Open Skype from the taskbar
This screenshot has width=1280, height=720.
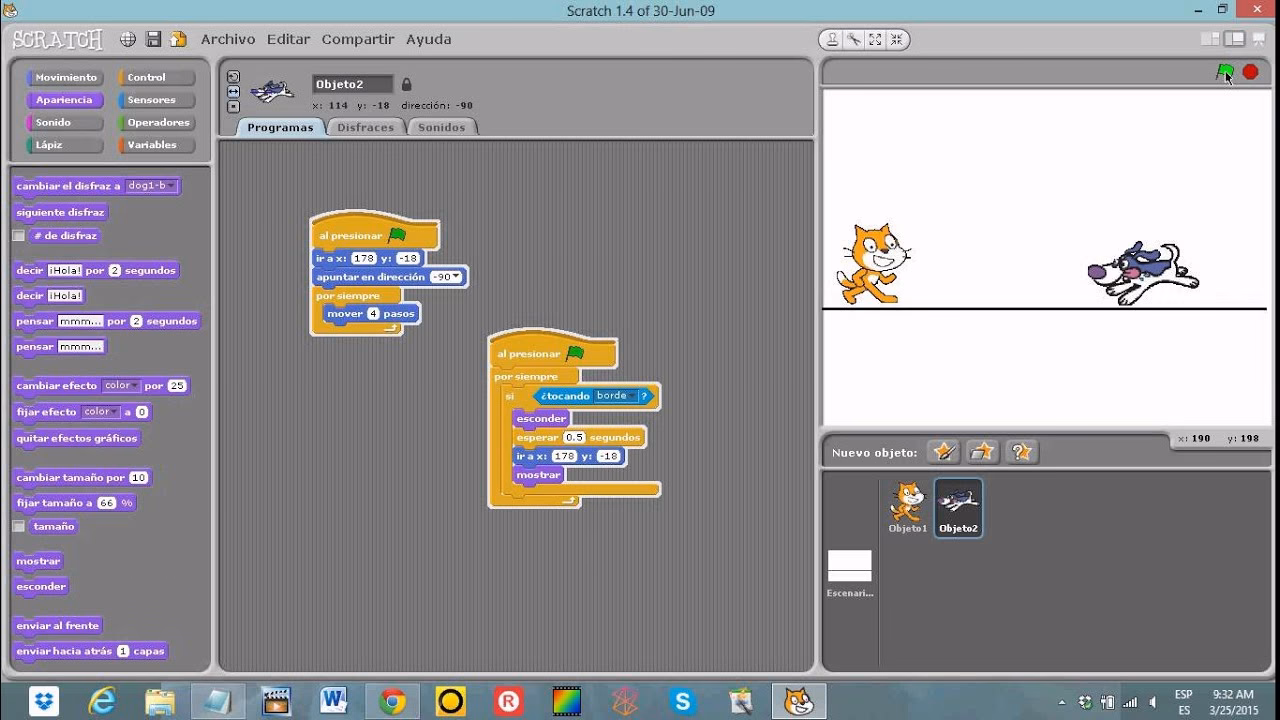click(x=683, y=701)
